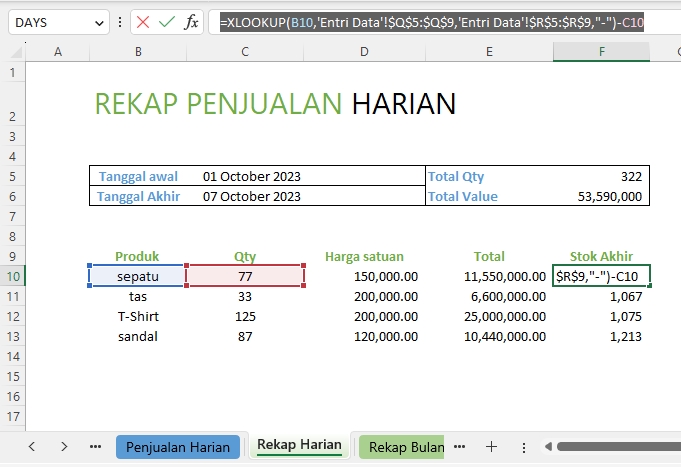Viewport: 681px width, 467px height.
Task: Select the Total Value label cell
Action: [489, 196]
